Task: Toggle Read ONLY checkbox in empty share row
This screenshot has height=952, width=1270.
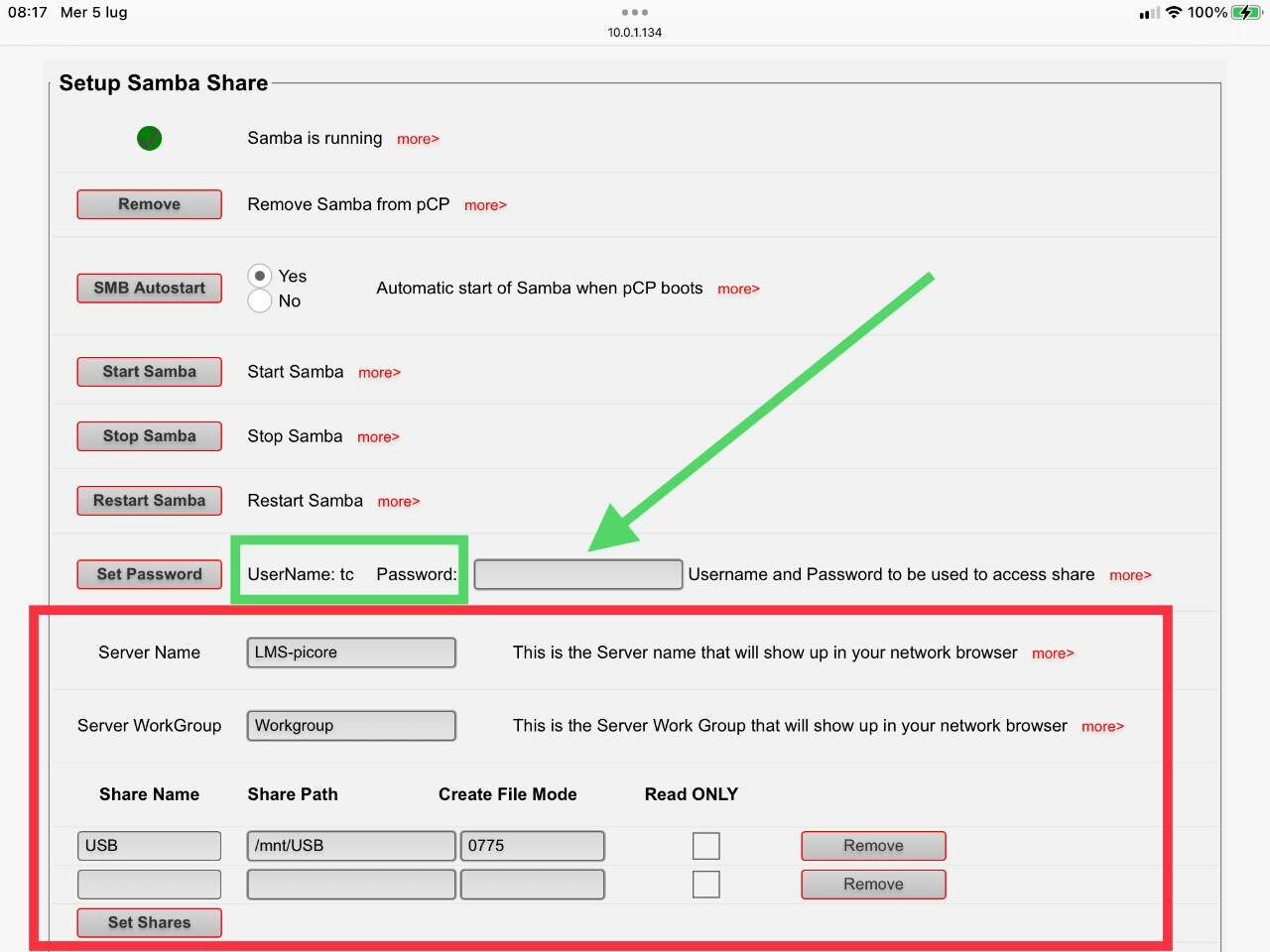Action: tap(706, 885)
